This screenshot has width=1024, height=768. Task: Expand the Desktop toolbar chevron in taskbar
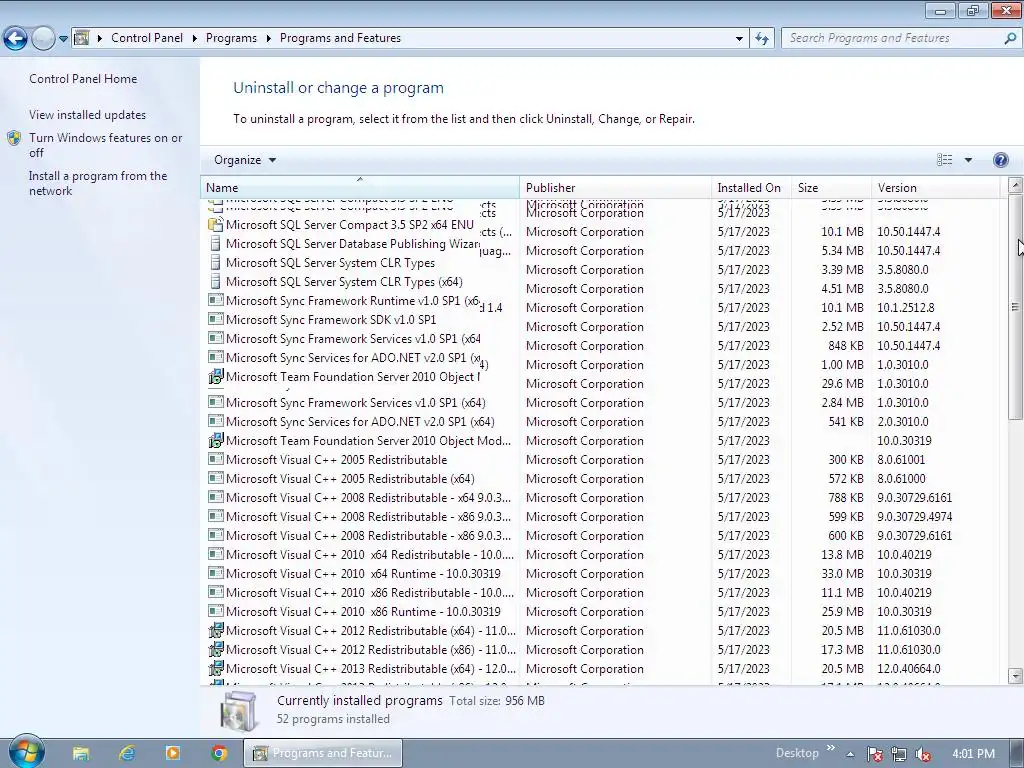coord(831,748)
